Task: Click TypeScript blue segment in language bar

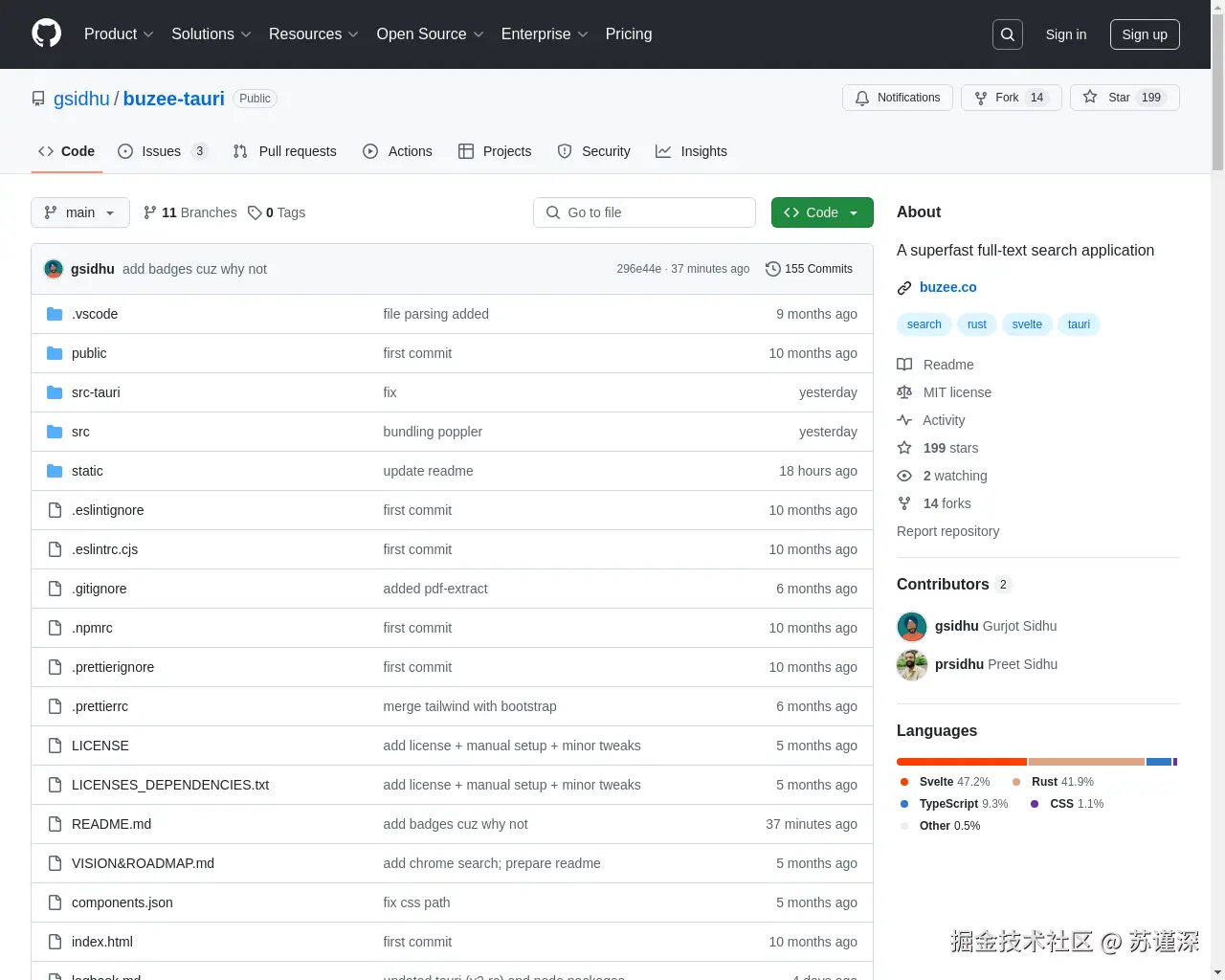Action: click(1159, 762)
